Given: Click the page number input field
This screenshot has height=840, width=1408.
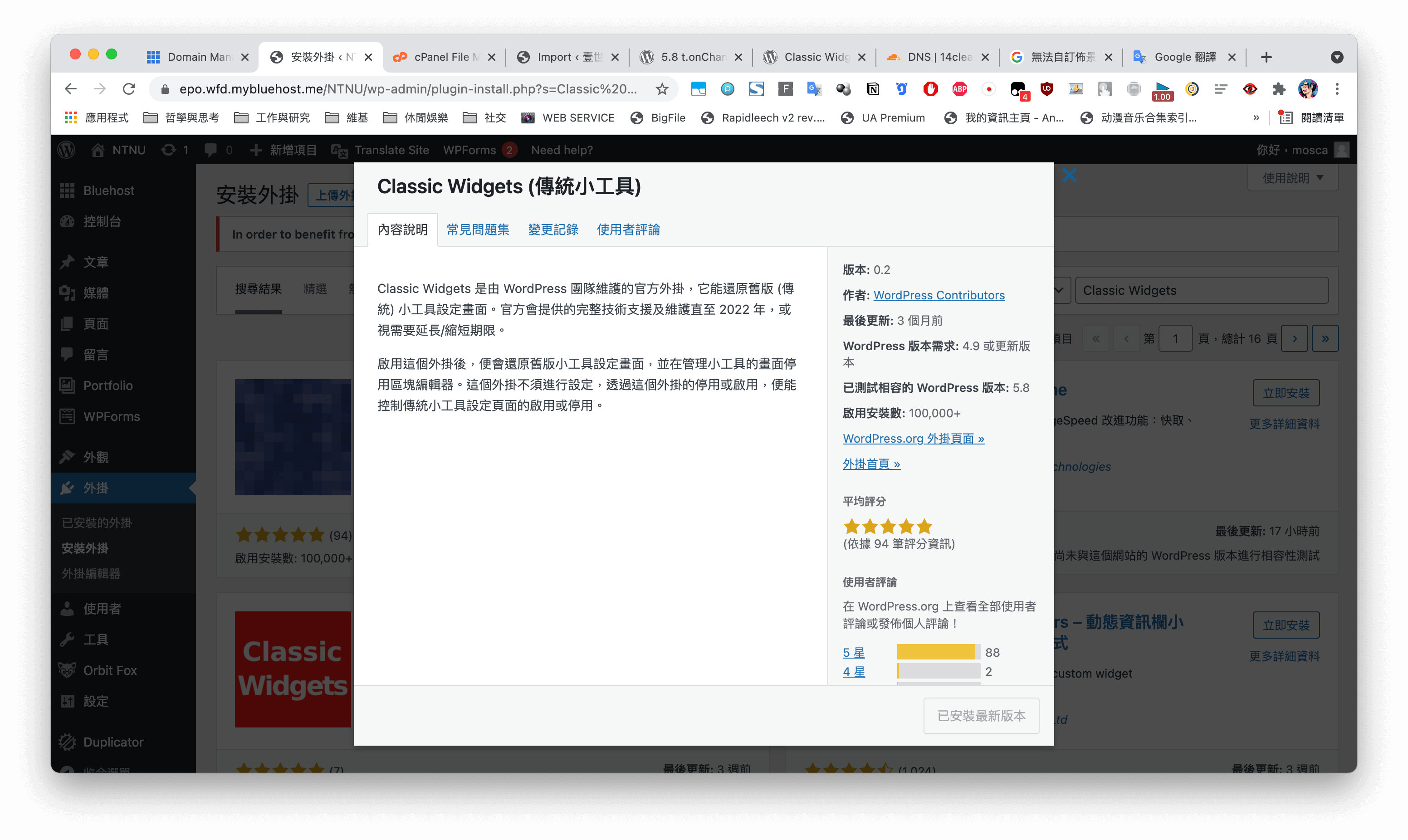Looking at the screenshot, I should 1175,339.
